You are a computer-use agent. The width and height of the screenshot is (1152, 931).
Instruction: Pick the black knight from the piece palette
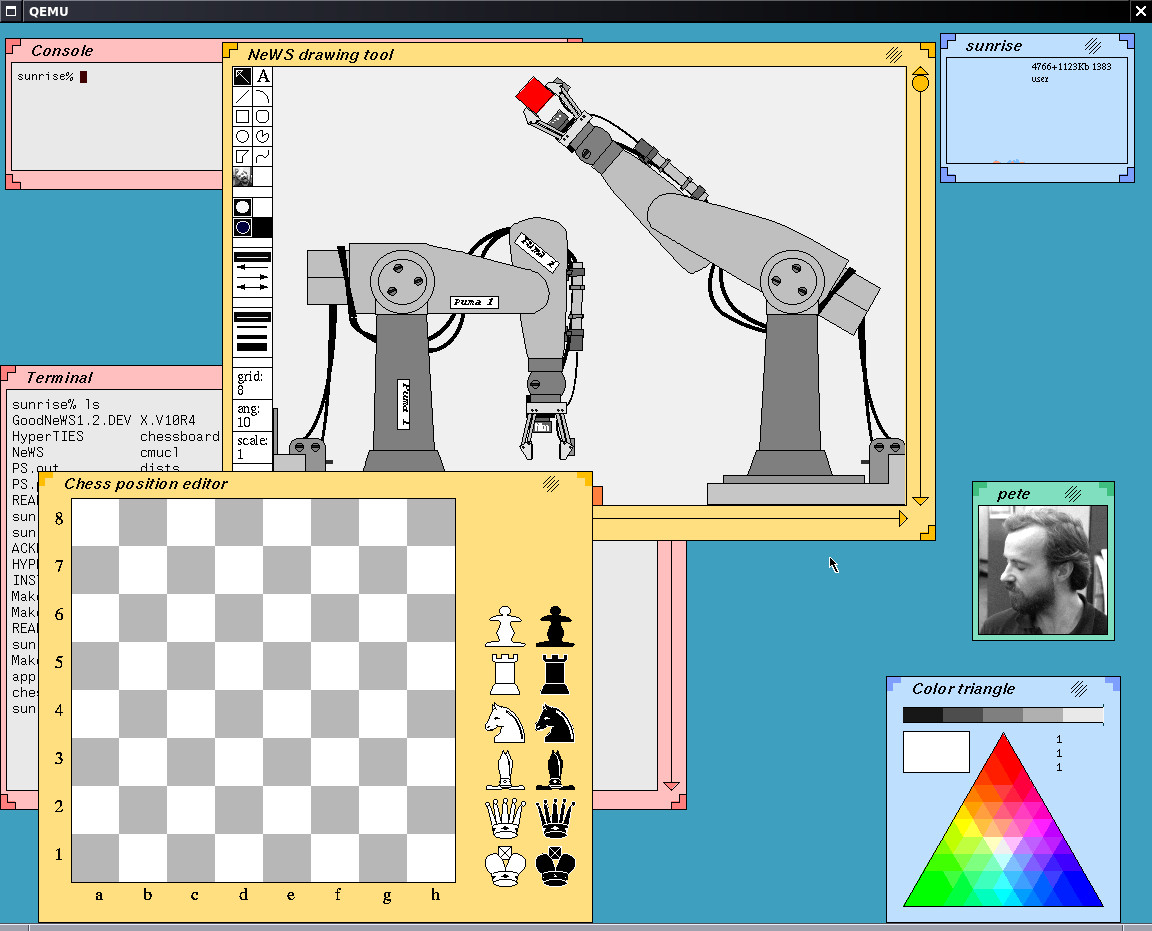click(555, 723)
